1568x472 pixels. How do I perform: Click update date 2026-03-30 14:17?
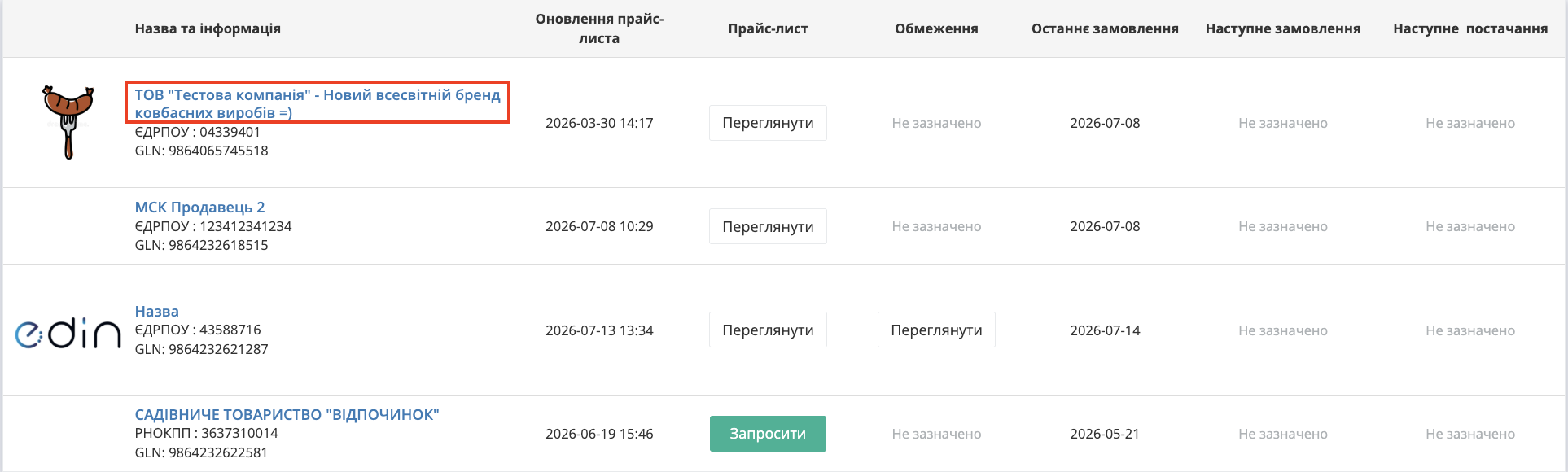point(599,123)
